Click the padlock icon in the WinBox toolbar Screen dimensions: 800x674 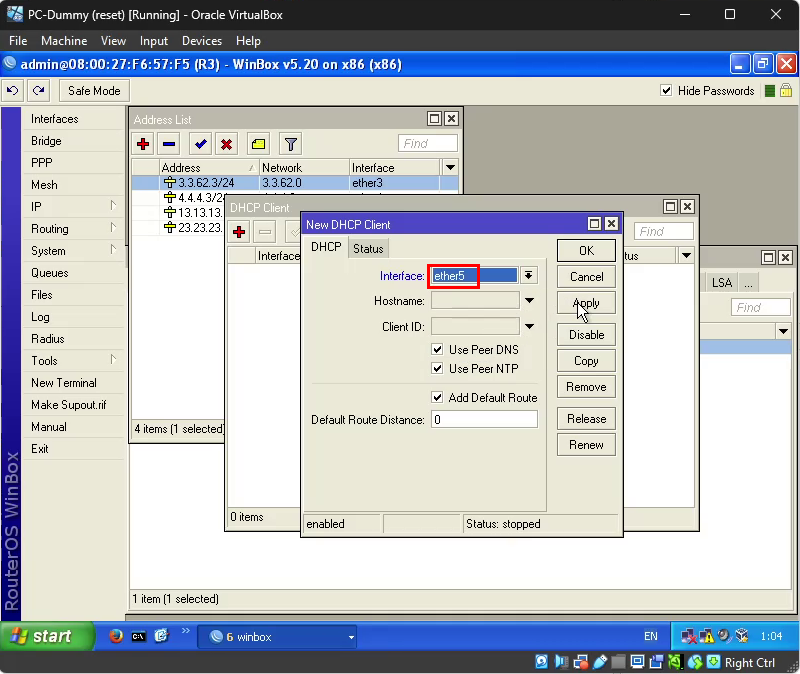point(786,90)
